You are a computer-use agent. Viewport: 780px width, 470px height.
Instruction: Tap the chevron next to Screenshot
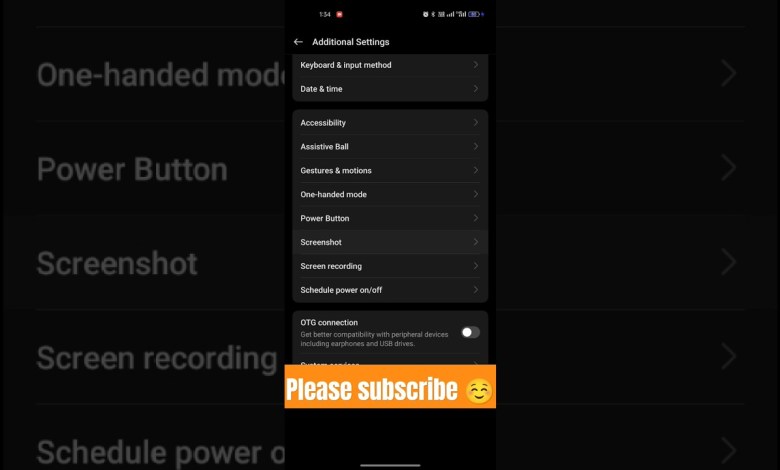[476, 242]
